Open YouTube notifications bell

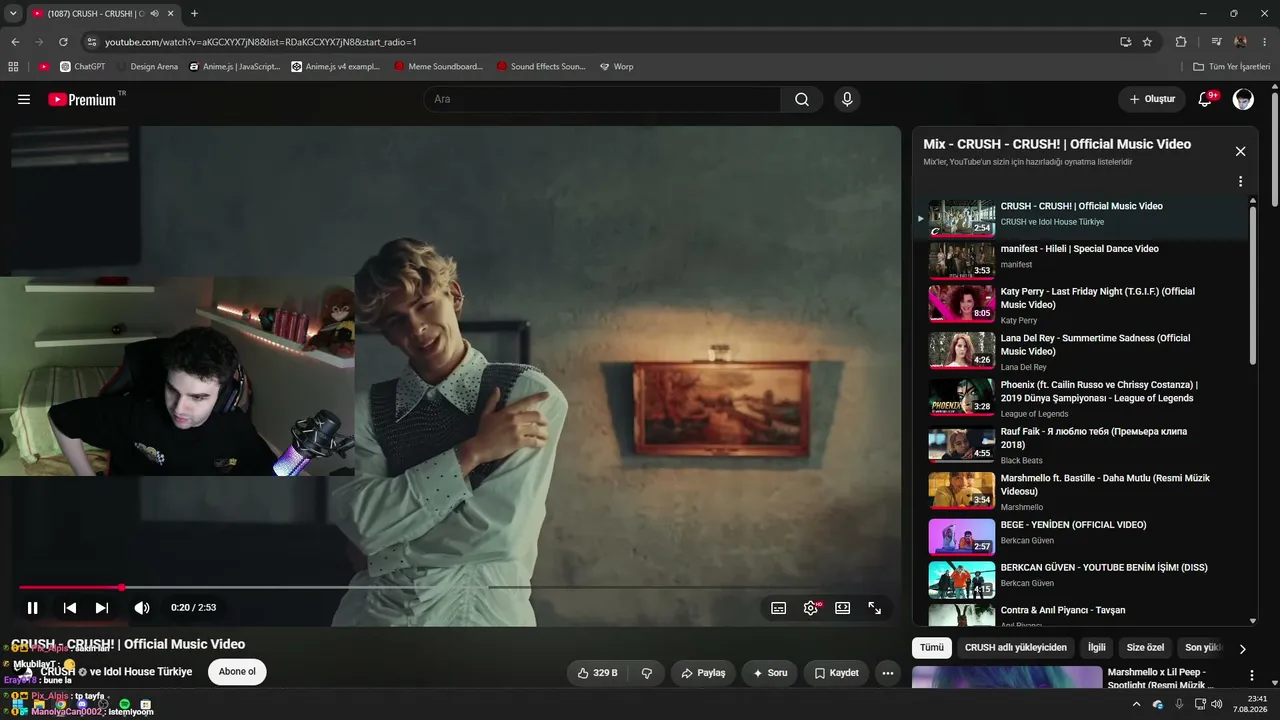pyautogui.click(x=1205, y=99)
